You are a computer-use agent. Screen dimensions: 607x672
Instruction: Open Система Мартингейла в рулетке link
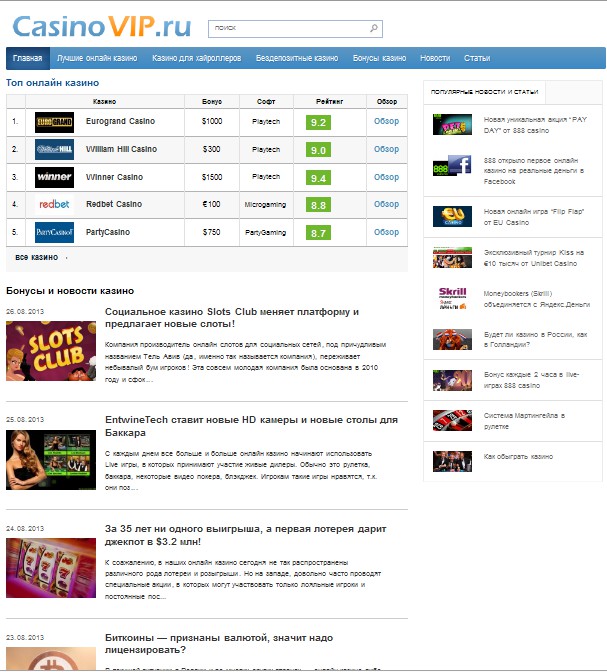pyautogui.click(x=524, y=421)
